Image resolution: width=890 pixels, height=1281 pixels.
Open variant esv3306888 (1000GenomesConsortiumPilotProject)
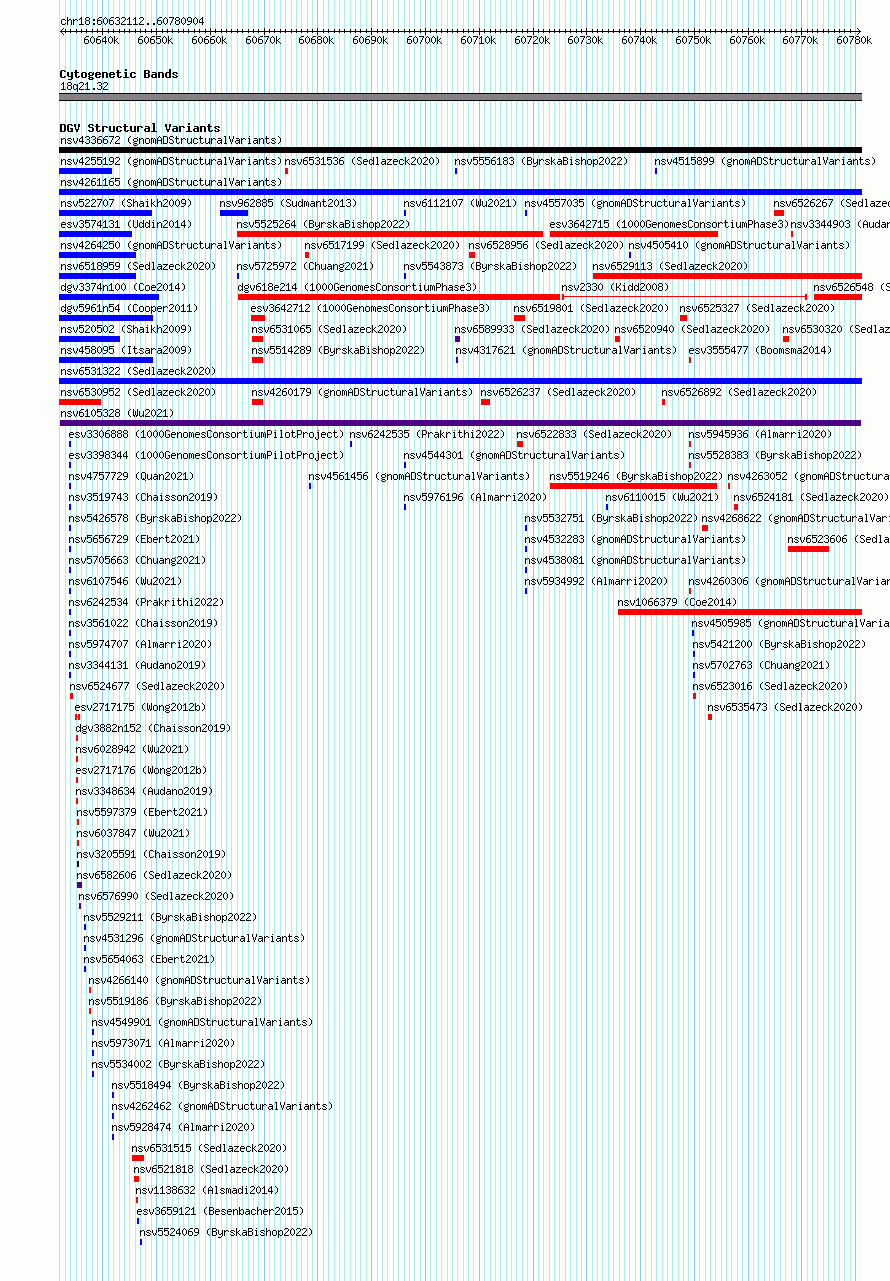[206, 434]
